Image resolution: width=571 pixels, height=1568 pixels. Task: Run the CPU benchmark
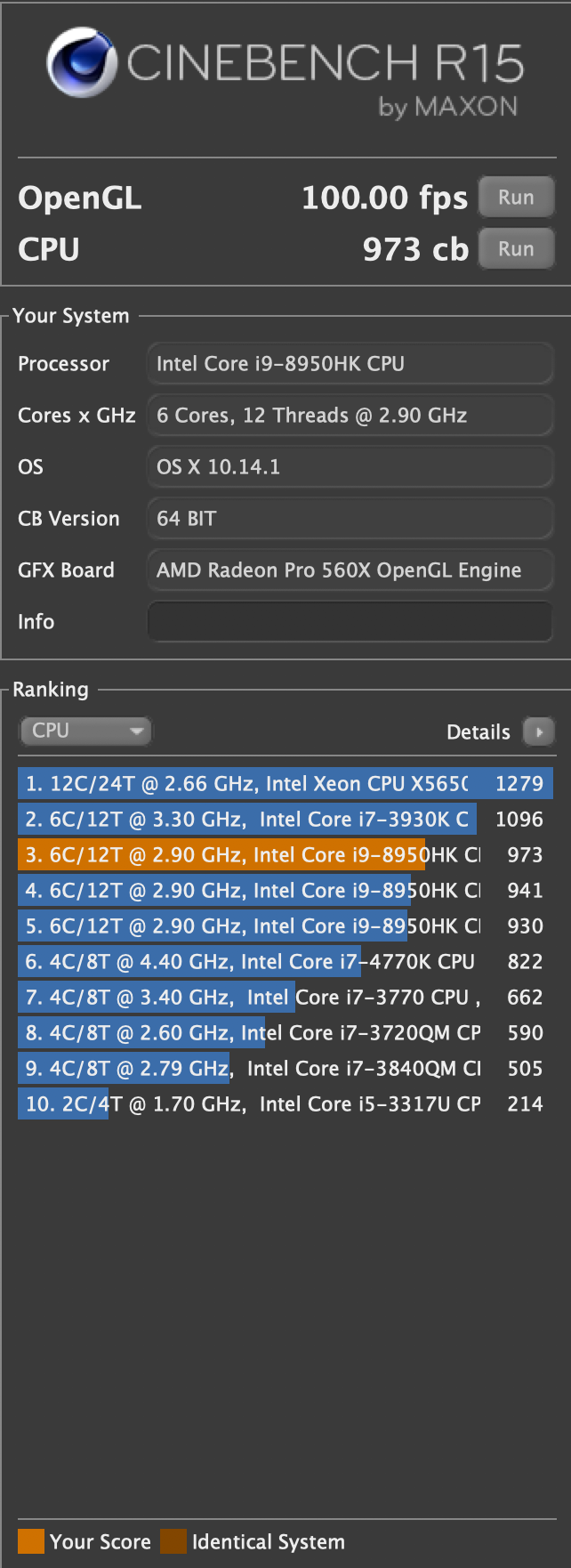[x=516, y=249]
